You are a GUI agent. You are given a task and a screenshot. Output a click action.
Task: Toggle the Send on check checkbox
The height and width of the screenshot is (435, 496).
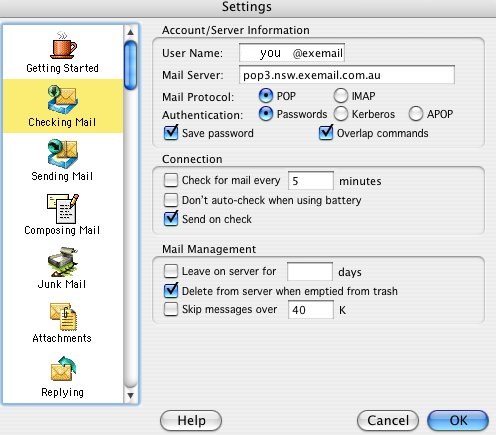click(x=171, y=219)
